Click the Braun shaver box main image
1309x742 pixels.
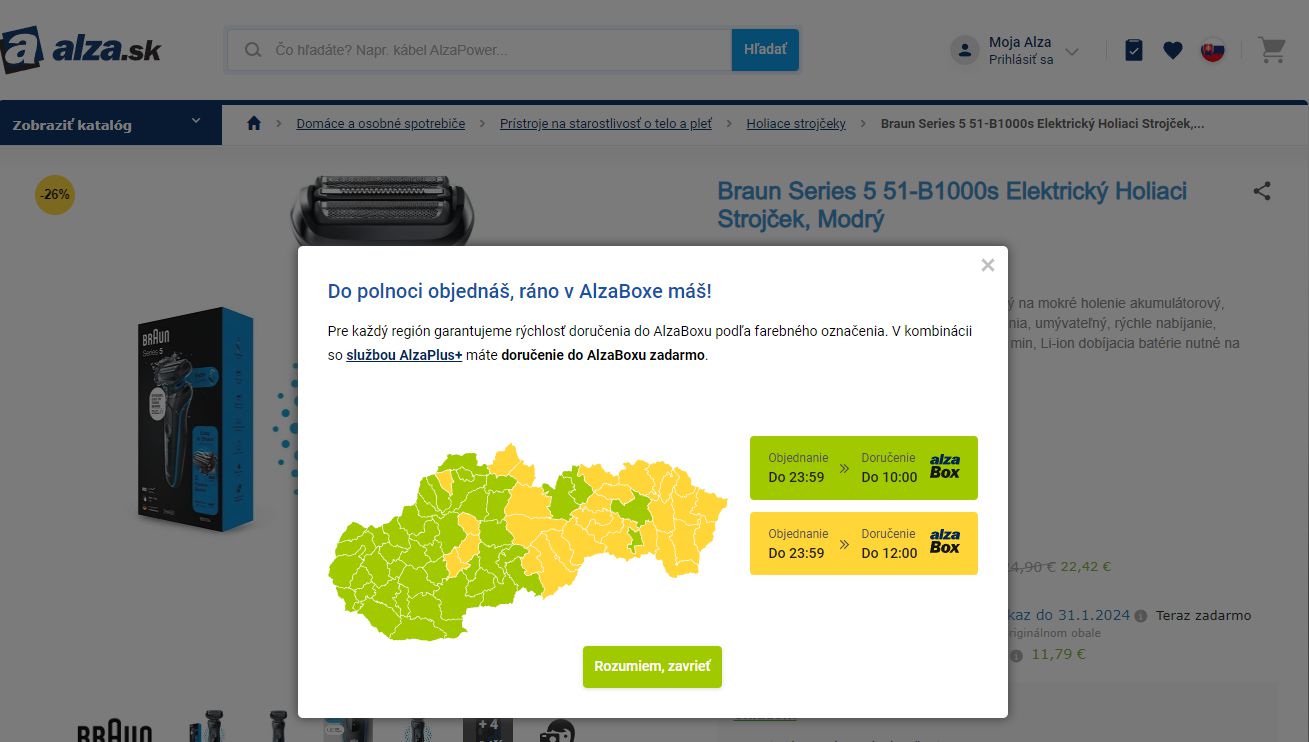(196, 419)
